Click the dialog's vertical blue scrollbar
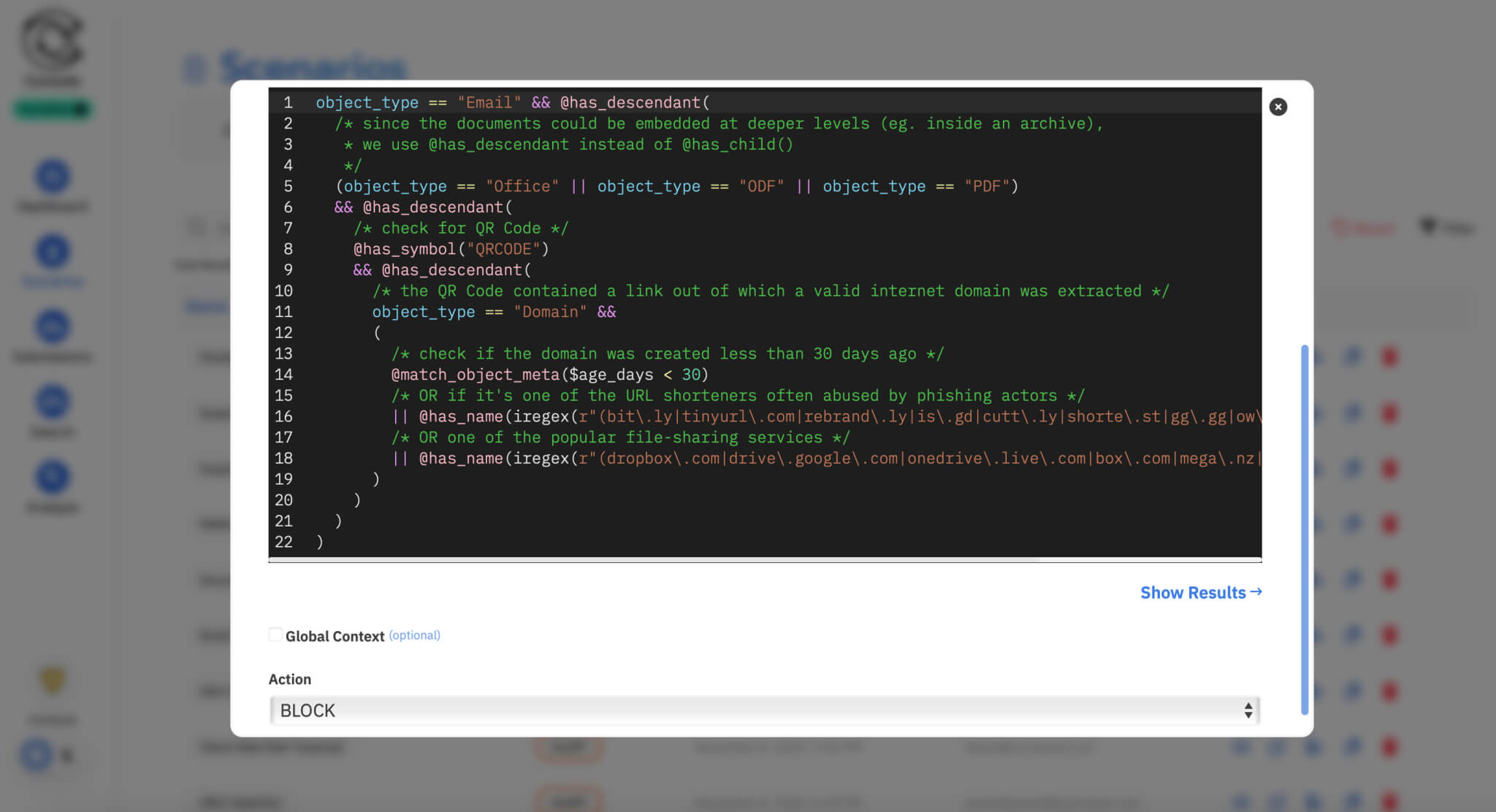Viewport: 1496px width, 812px height. 1305,529
